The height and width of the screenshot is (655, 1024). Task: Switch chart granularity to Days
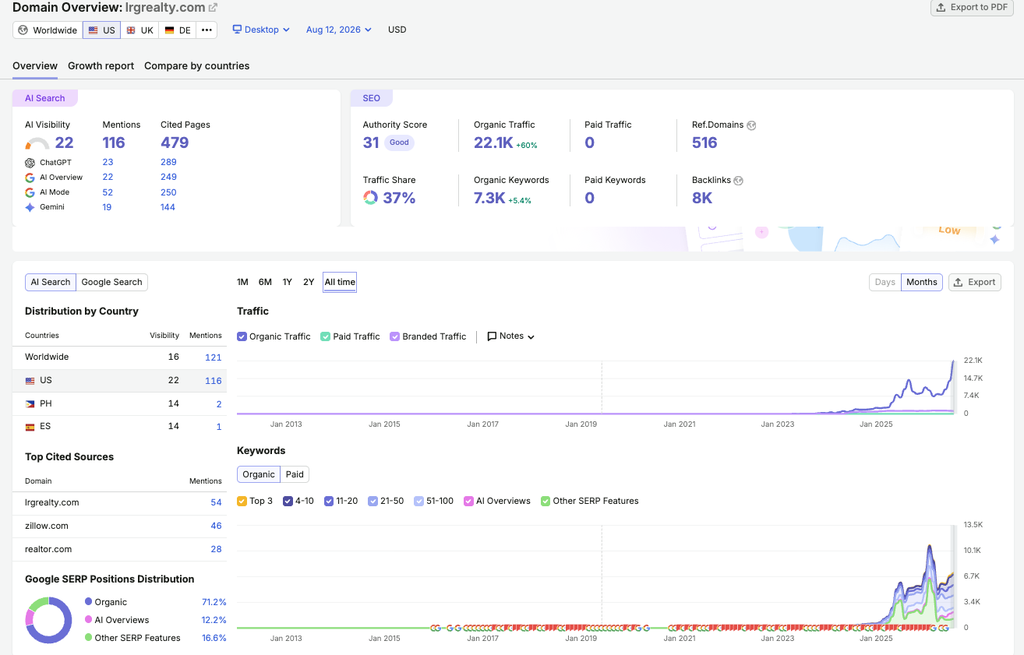coord(885,282)
